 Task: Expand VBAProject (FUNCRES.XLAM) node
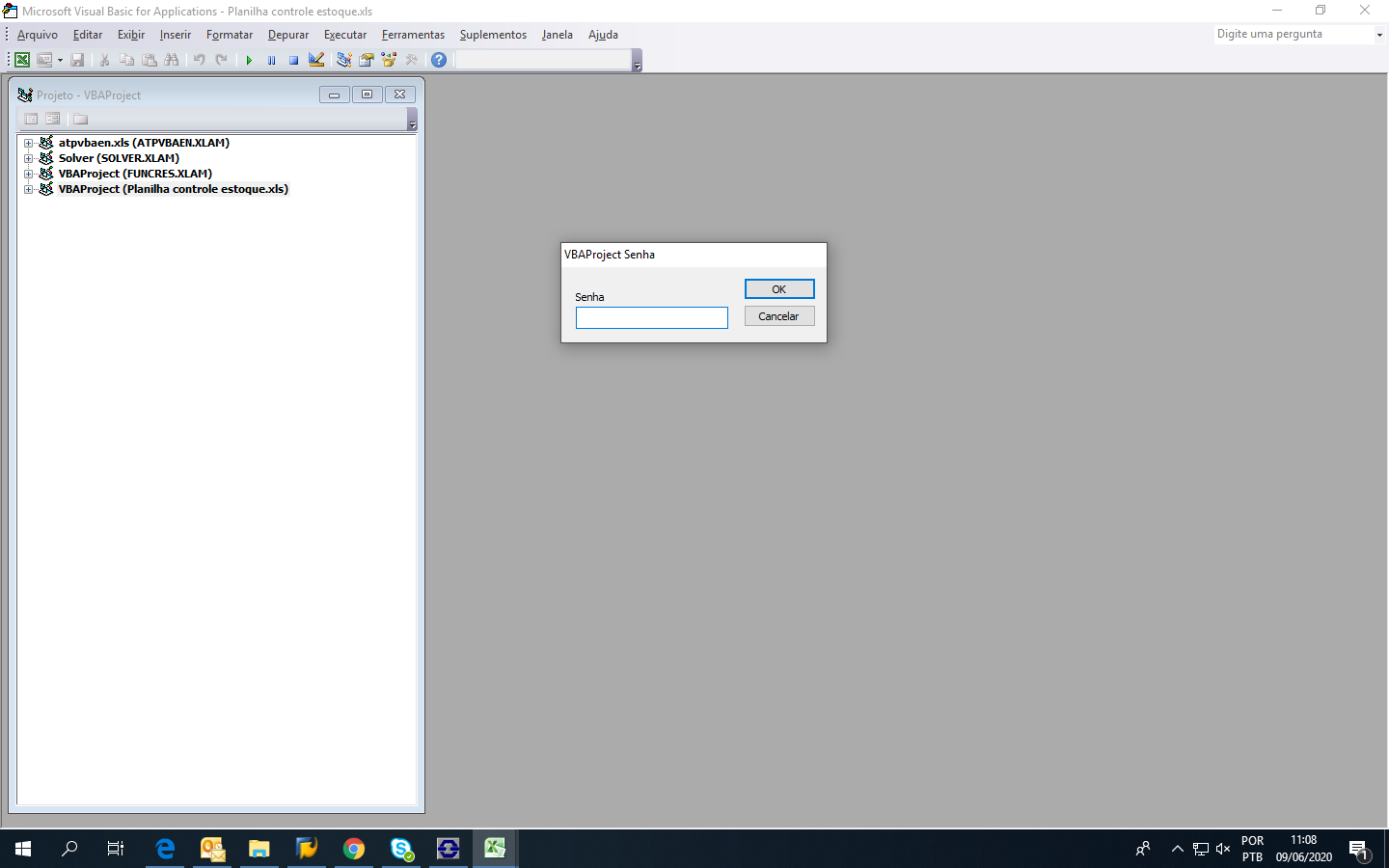[28, 174]
